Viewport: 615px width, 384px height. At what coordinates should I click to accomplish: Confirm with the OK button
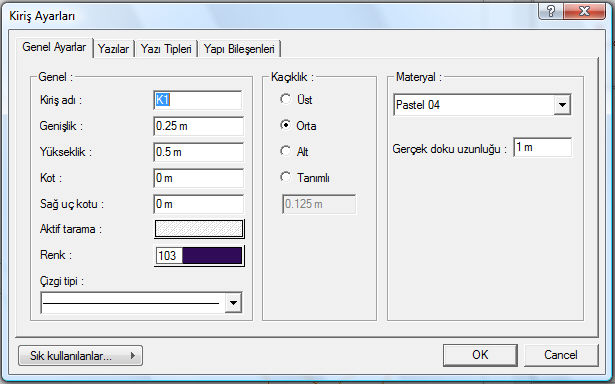point(480,355)
